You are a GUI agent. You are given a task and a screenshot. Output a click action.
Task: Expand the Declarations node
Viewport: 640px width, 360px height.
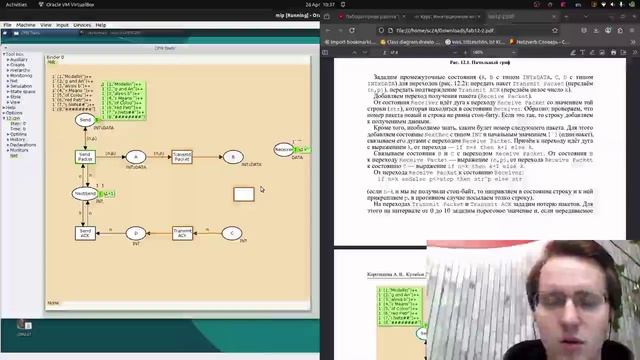8,145
